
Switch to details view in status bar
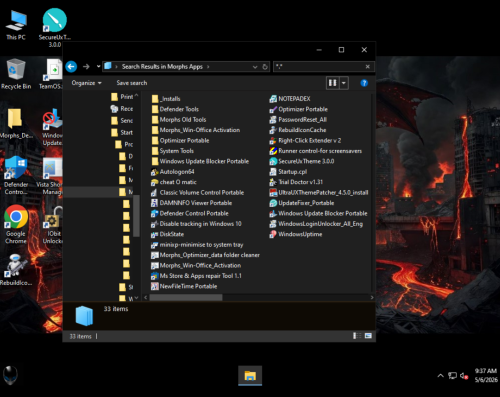coord(357,336)
